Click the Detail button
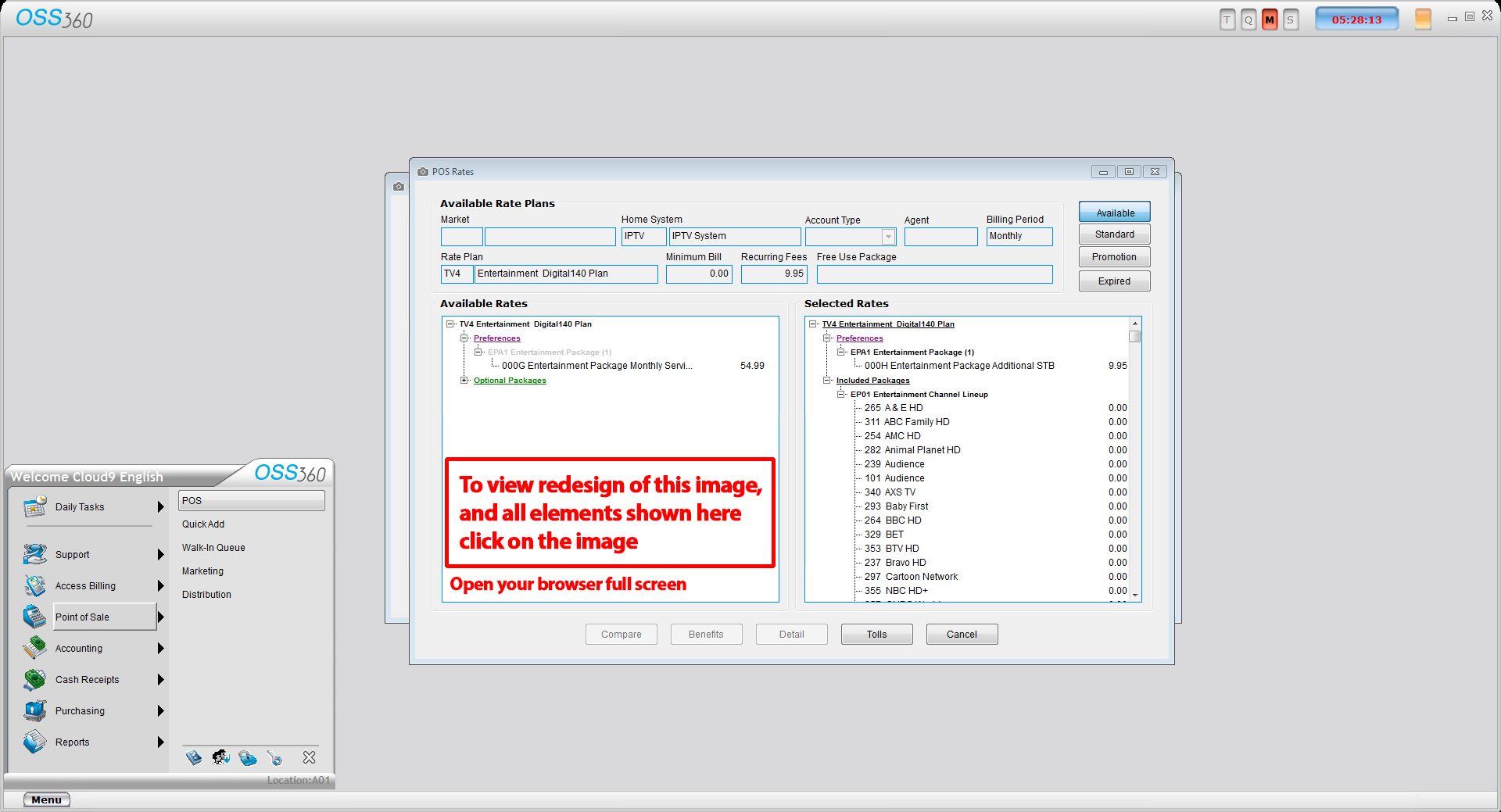Screen dimensions: 1501x812 point(792,635)
